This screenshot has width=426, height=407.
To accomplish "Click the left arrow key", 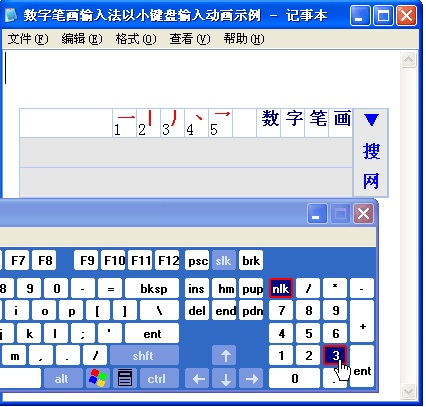I will point(199,378).
